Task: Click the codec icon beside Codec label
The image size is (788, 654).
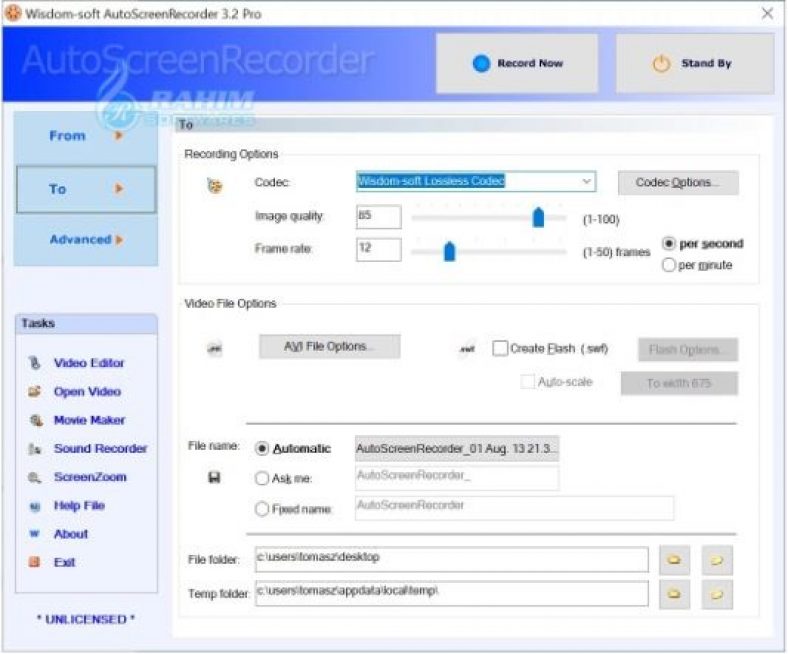Action: click(215, 185)
